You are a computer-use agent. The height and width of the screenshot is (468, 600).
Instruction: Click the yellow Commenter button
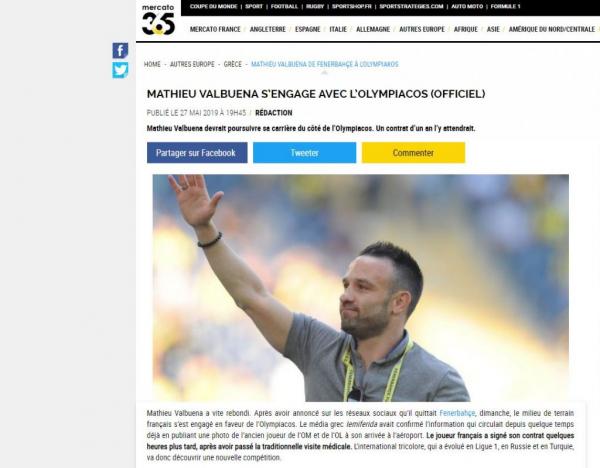pyautogui.click(x=414, y=153)
